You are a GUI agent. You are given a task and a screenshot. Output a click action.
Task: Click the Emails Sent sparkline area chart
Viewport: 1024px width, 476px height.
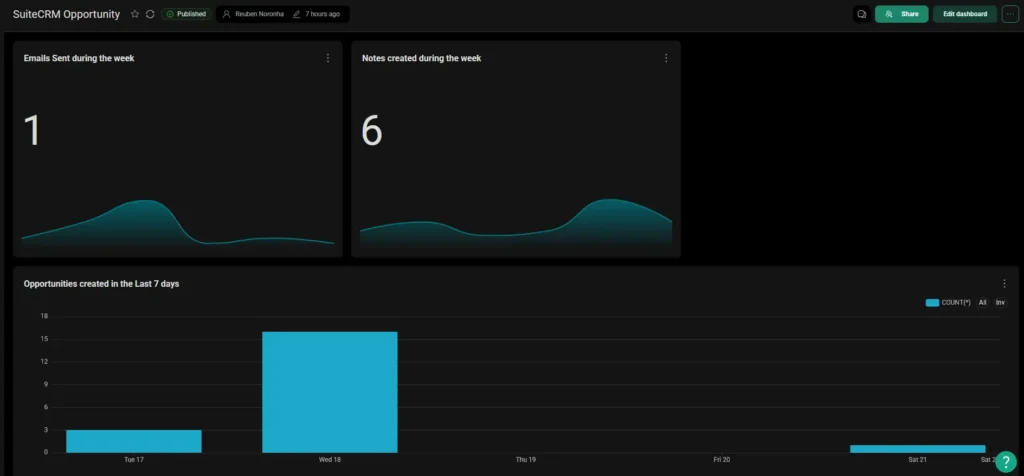point(178,223)
